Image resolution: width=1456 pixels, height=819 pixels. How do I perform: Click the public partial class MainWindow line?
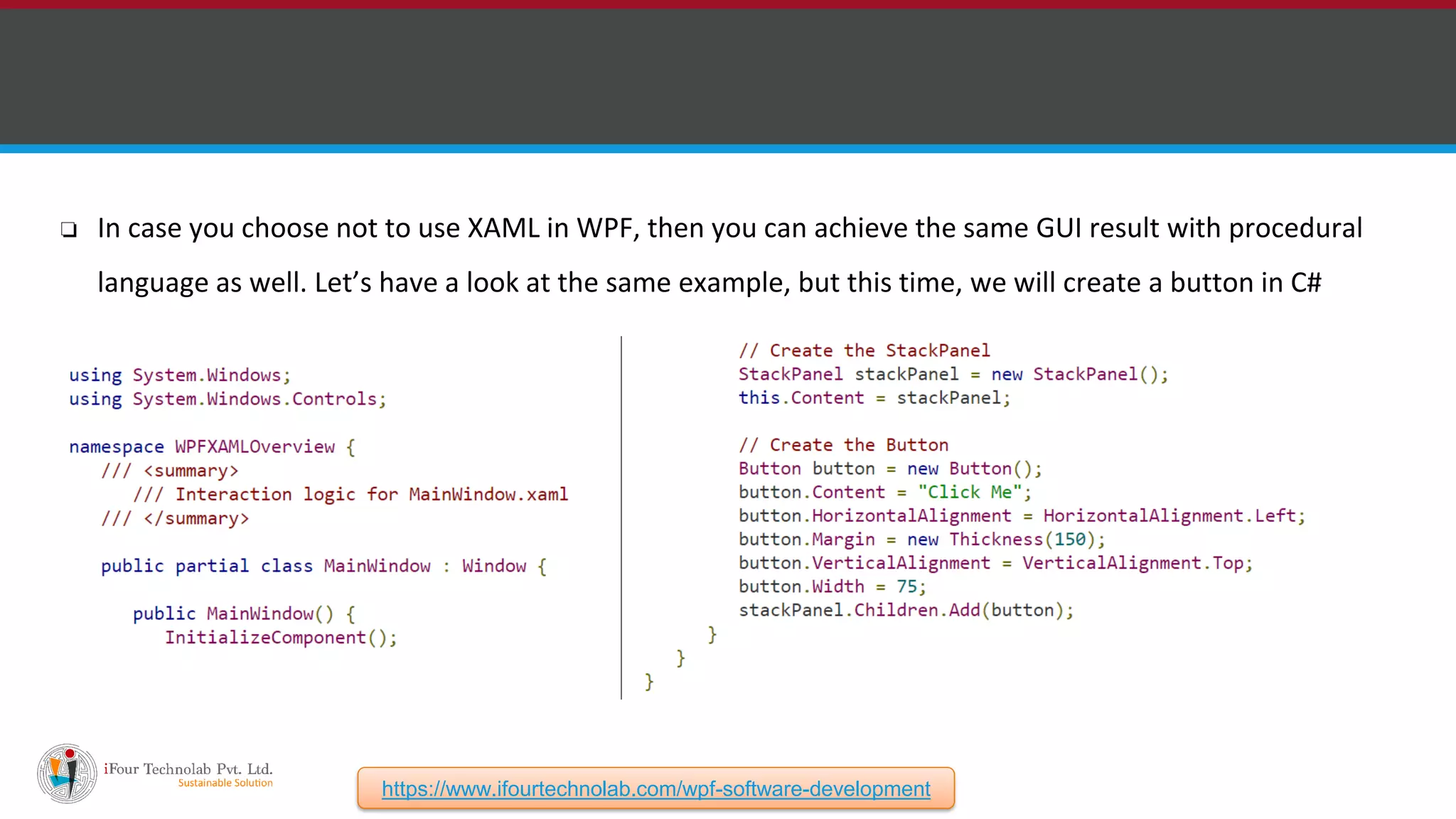[323, 566]
